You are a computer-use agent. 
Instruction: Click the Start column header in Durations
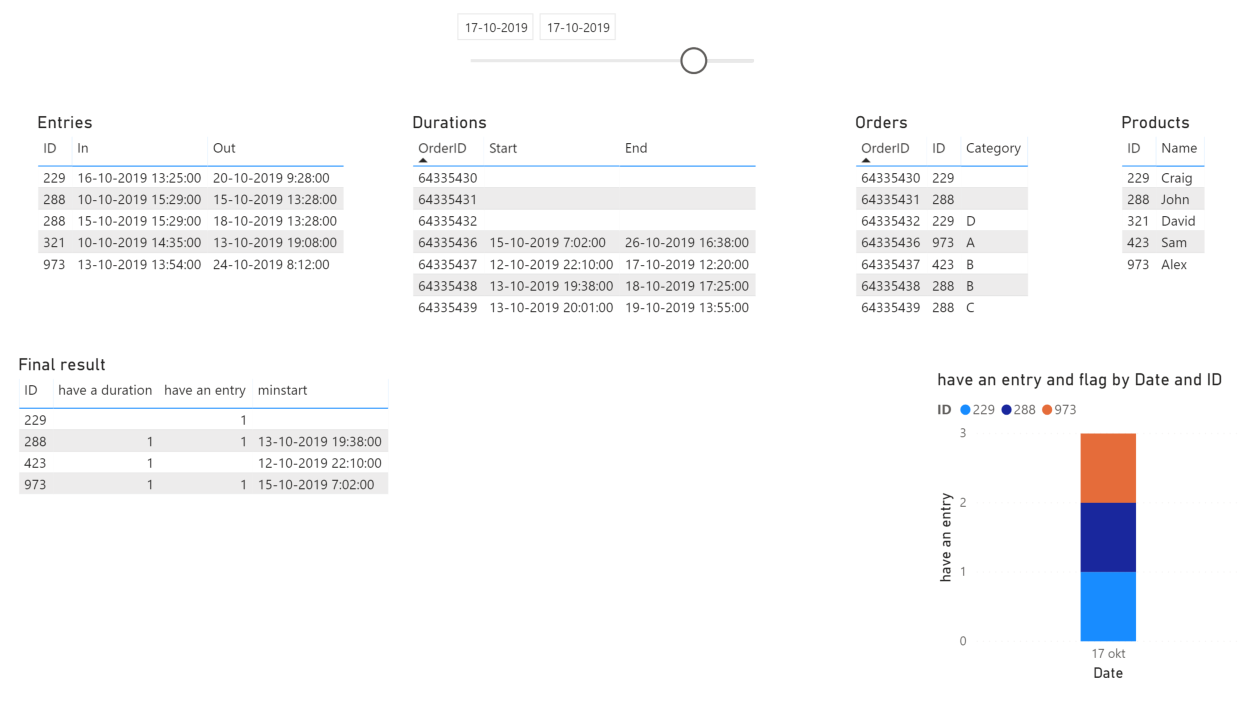[503, 148]
